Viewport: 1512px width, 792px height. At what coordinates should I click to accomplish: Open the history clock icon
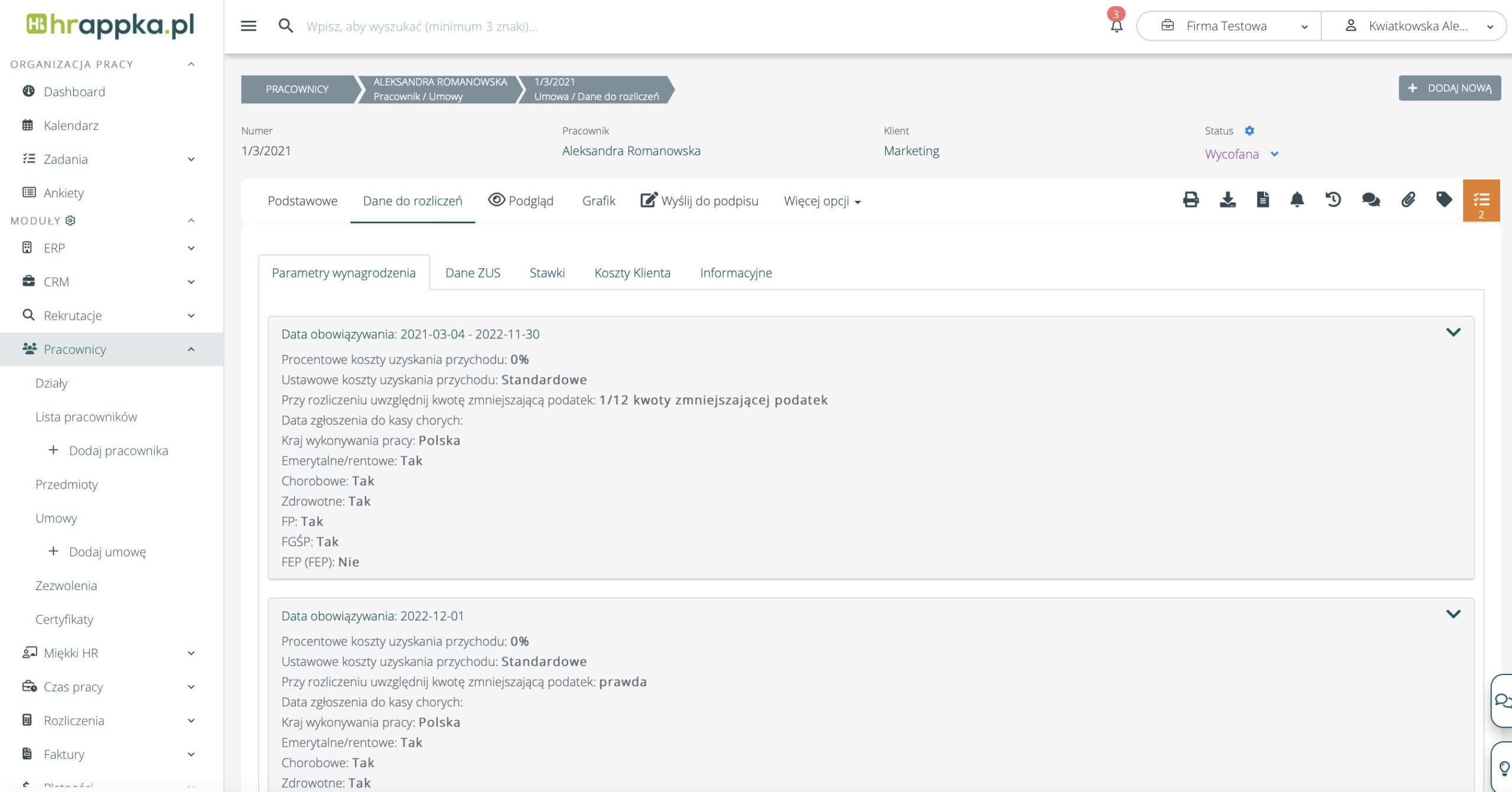coord(1333,200)
